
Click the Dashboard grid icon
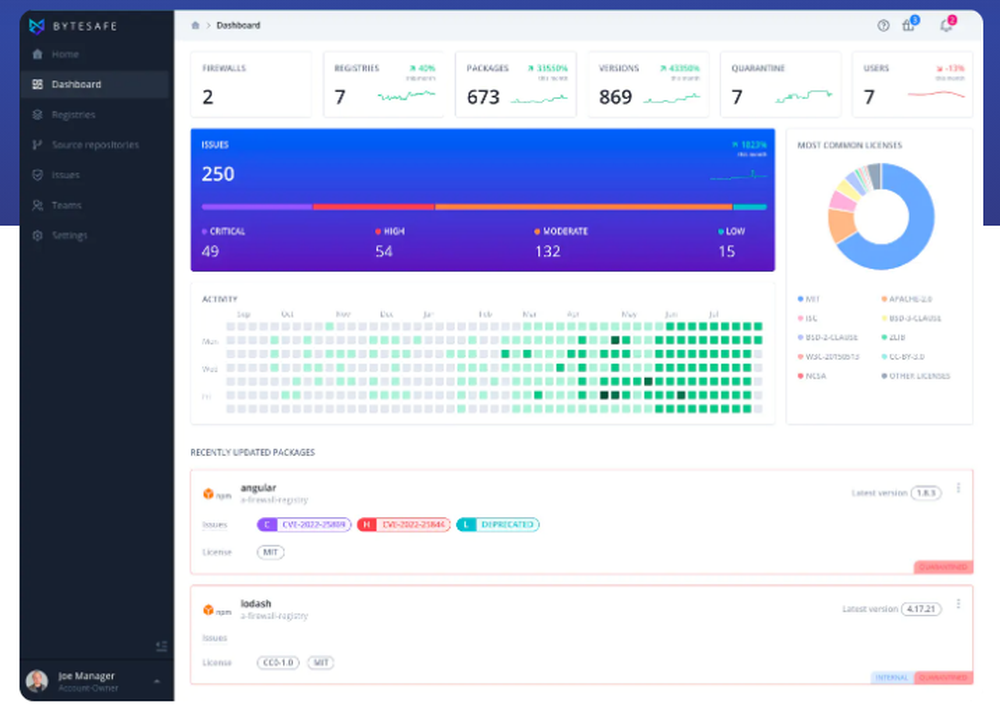(38, 84)
